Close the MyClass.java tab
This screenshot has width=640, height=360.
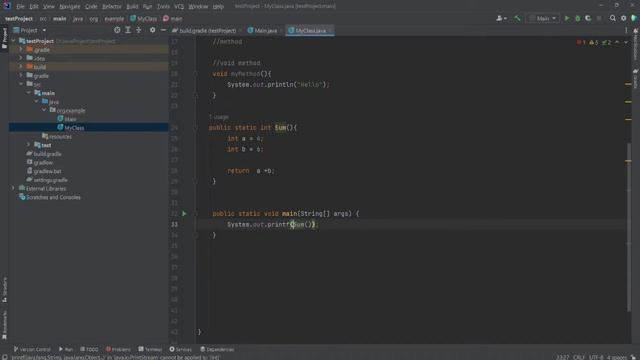(331, 31)
